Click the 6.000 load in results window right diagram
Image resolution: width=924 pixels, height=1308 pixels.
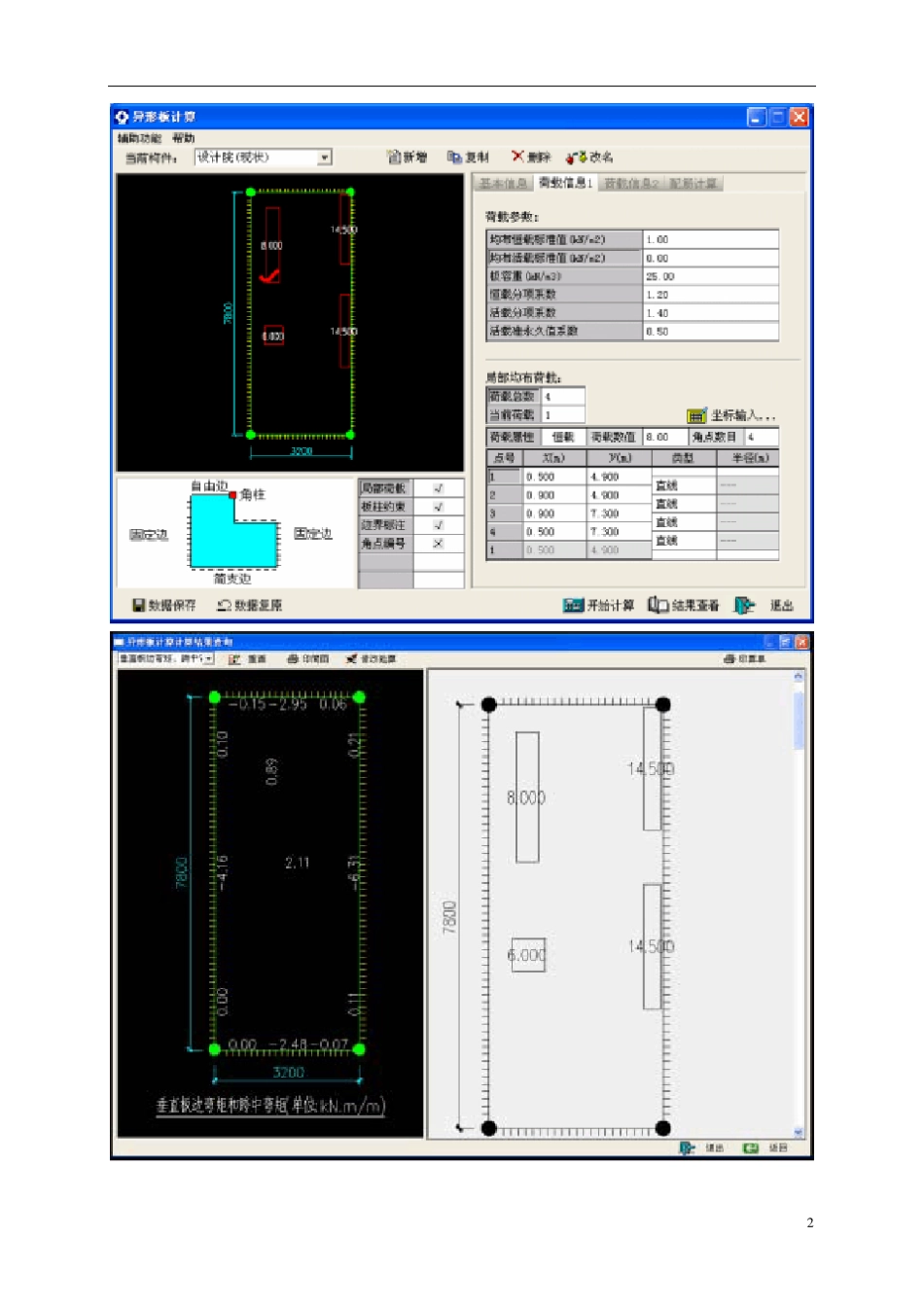(526, 955)
